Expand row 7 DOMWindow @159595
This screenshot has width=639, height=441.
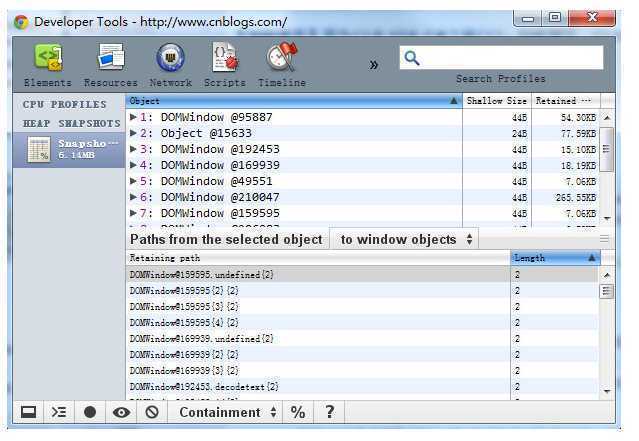(133, 213)
